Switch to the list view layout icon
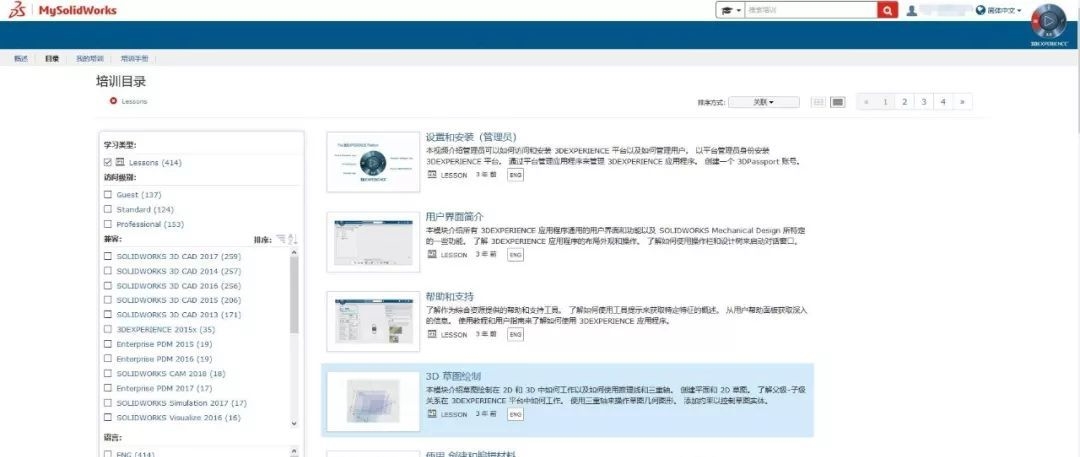1080x457 pixels. [838, 102]
